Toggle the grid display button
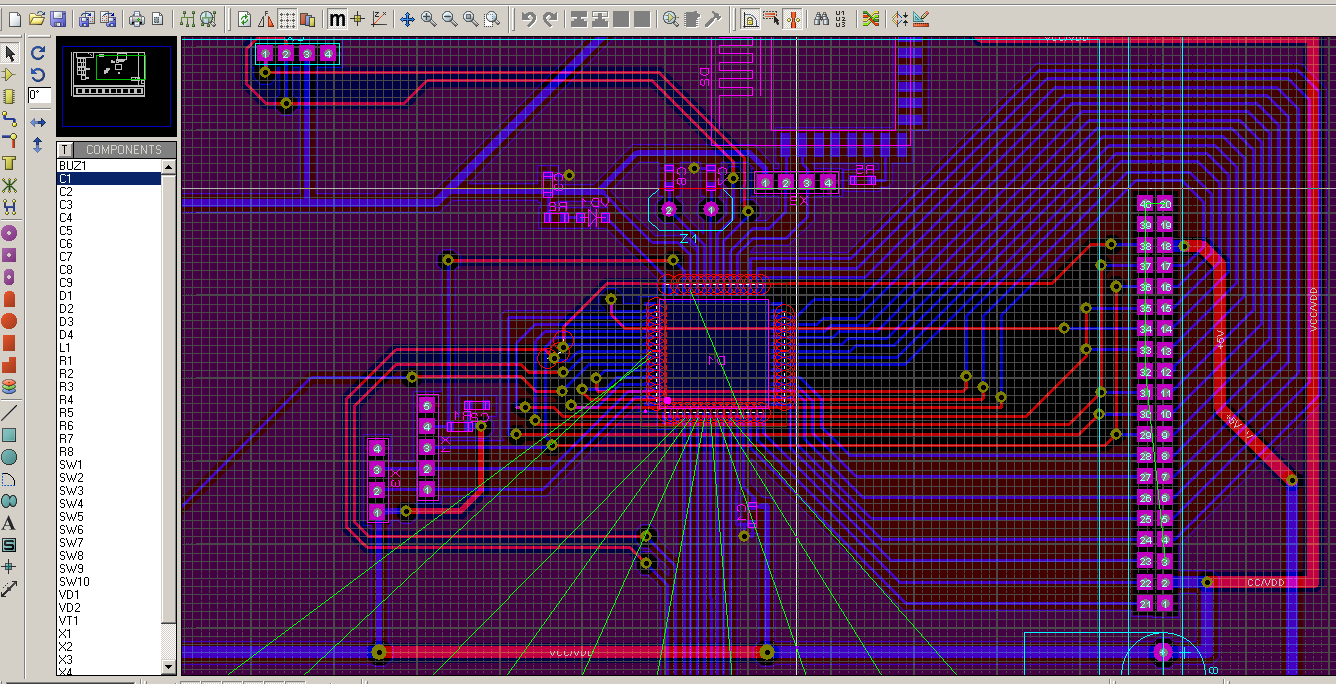Screen dimensions: 1336x684 (287, 19)
